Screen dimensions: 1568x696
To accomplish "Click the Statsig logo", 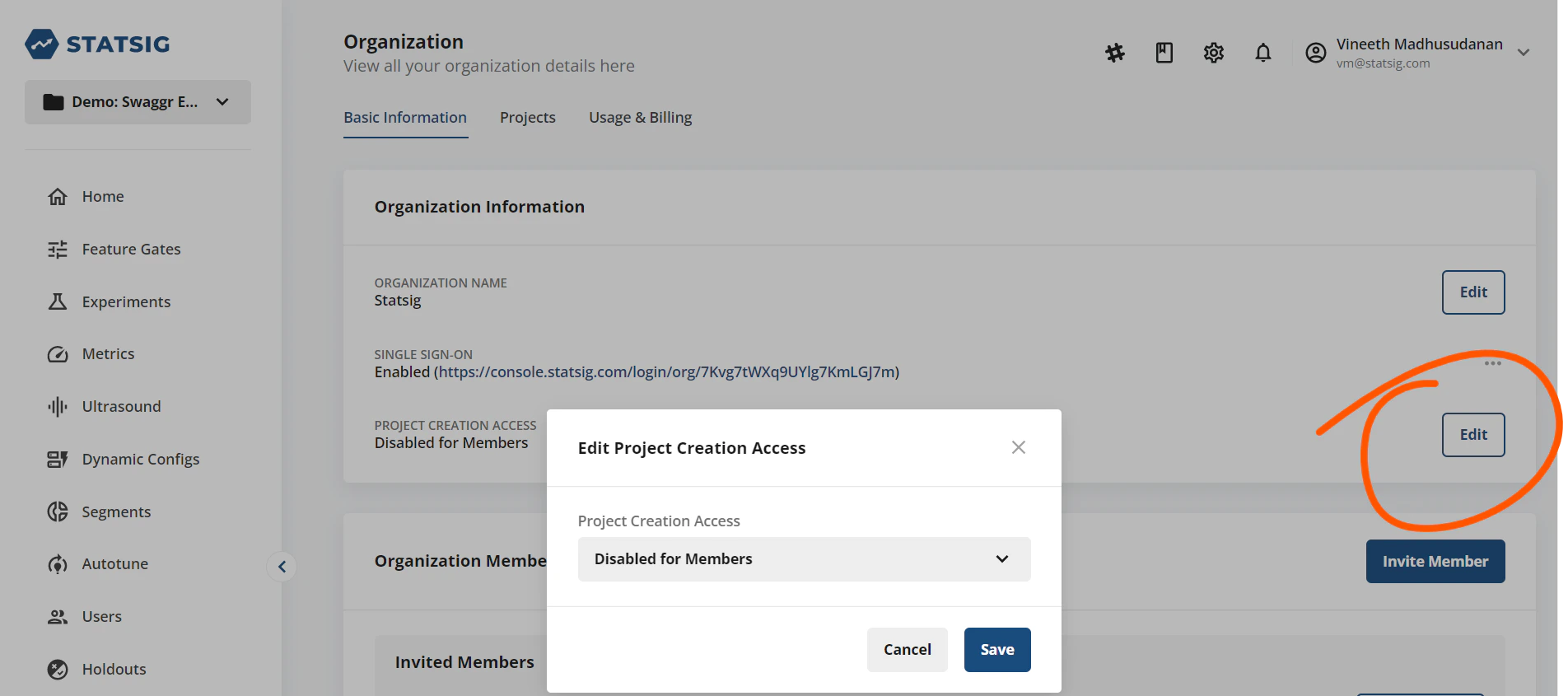I will coord(97,44).
